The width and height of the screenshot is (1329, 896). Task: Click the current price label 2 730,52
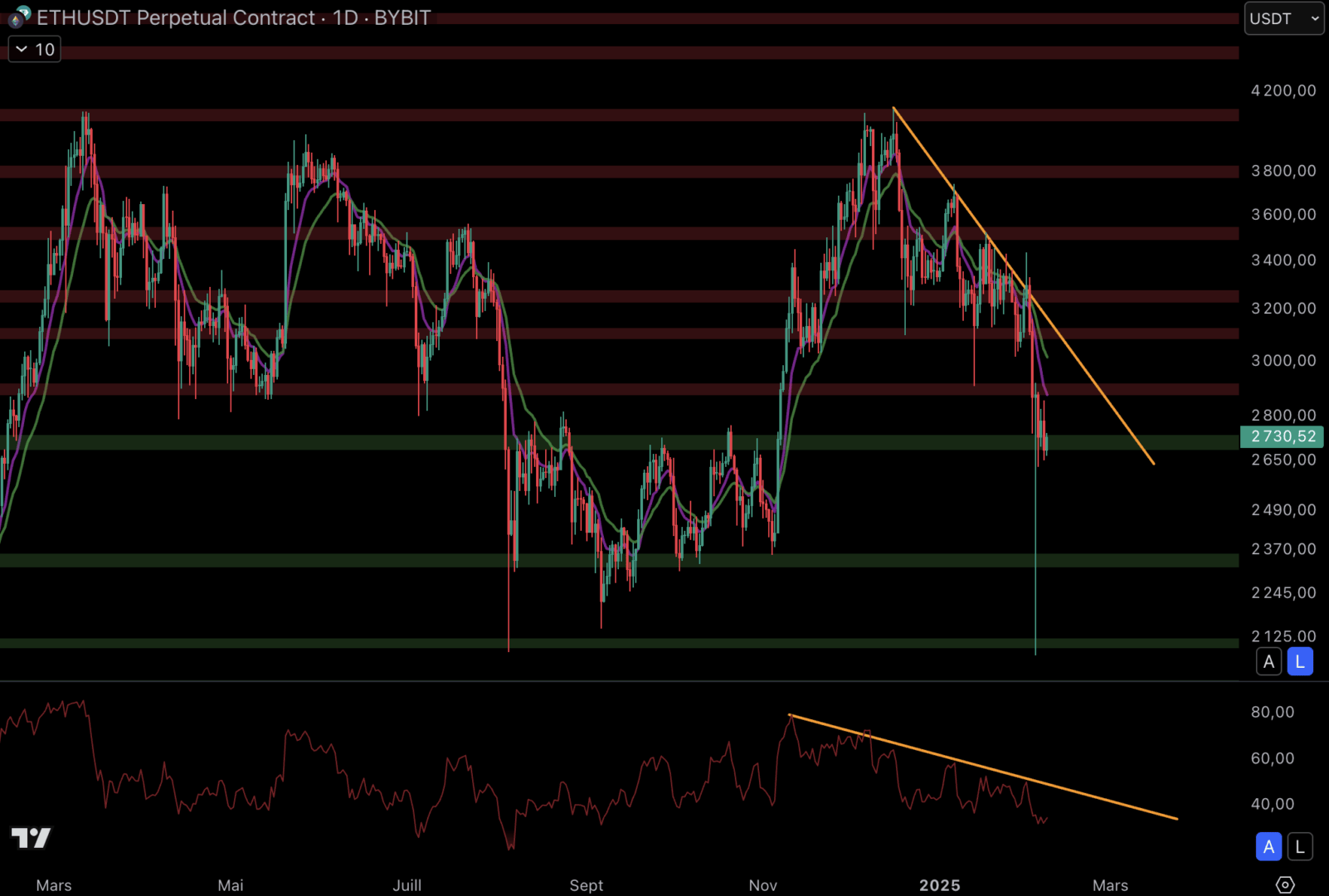click(x=1282, y=436)
